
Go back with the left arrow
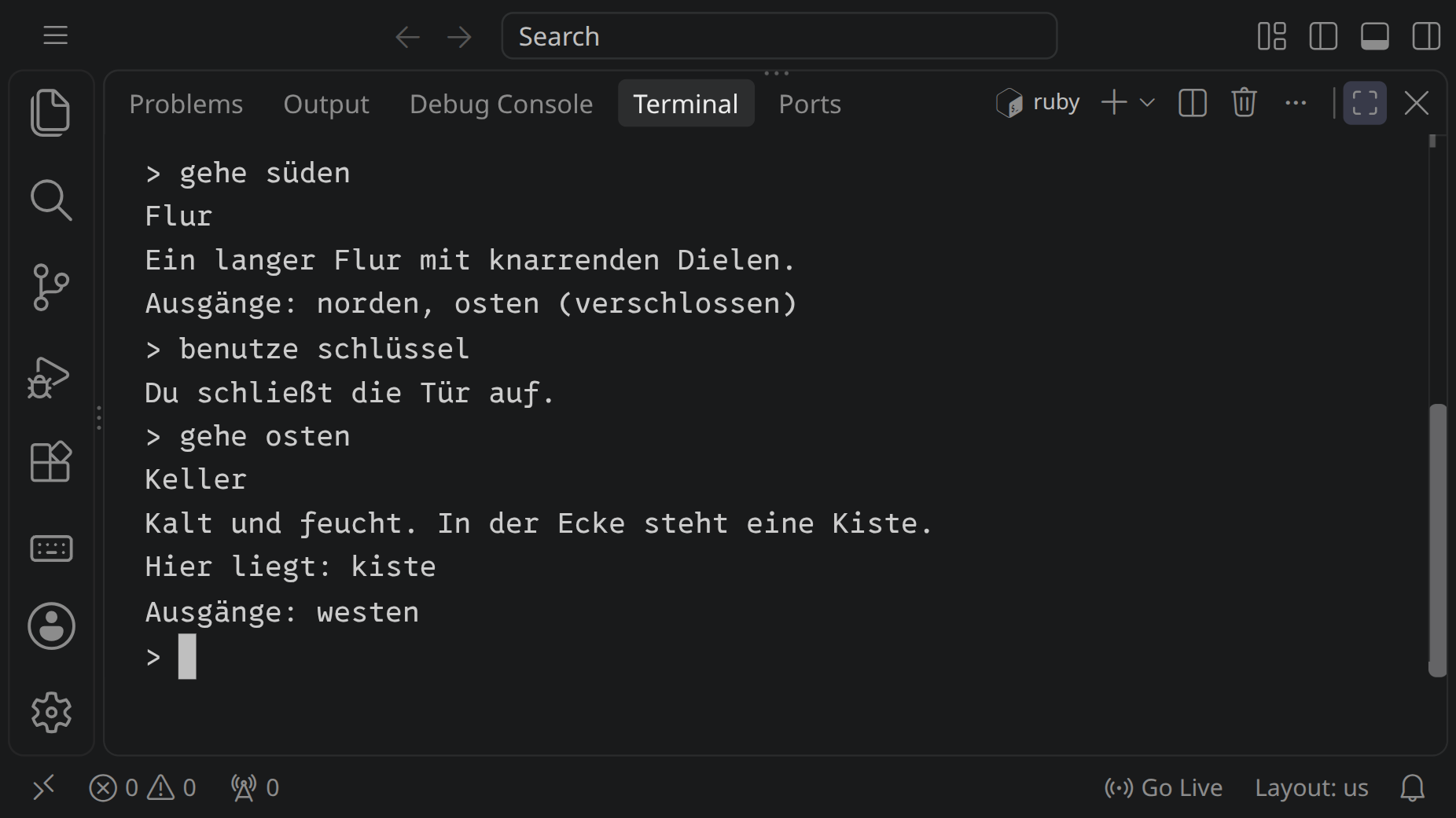tap(407, 36)
